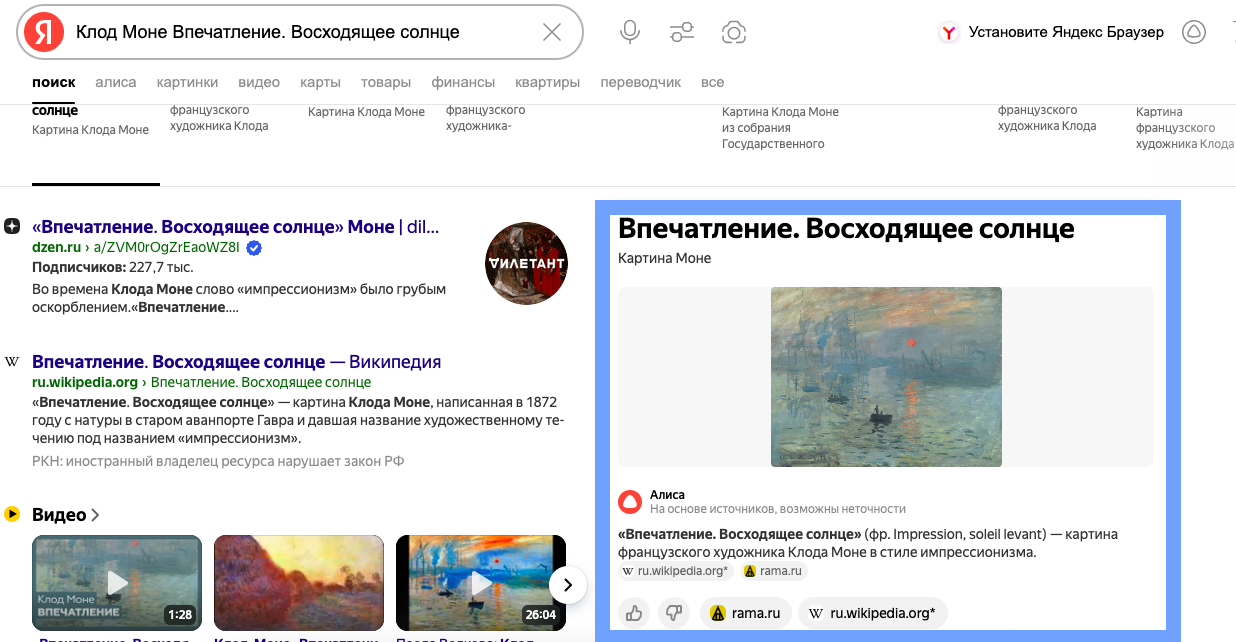The height and width of the screenshot is (642, 1236).
Task: Open the Дилетант channel thumbnail
Action: pyautogui.click(x=526, y=263)
